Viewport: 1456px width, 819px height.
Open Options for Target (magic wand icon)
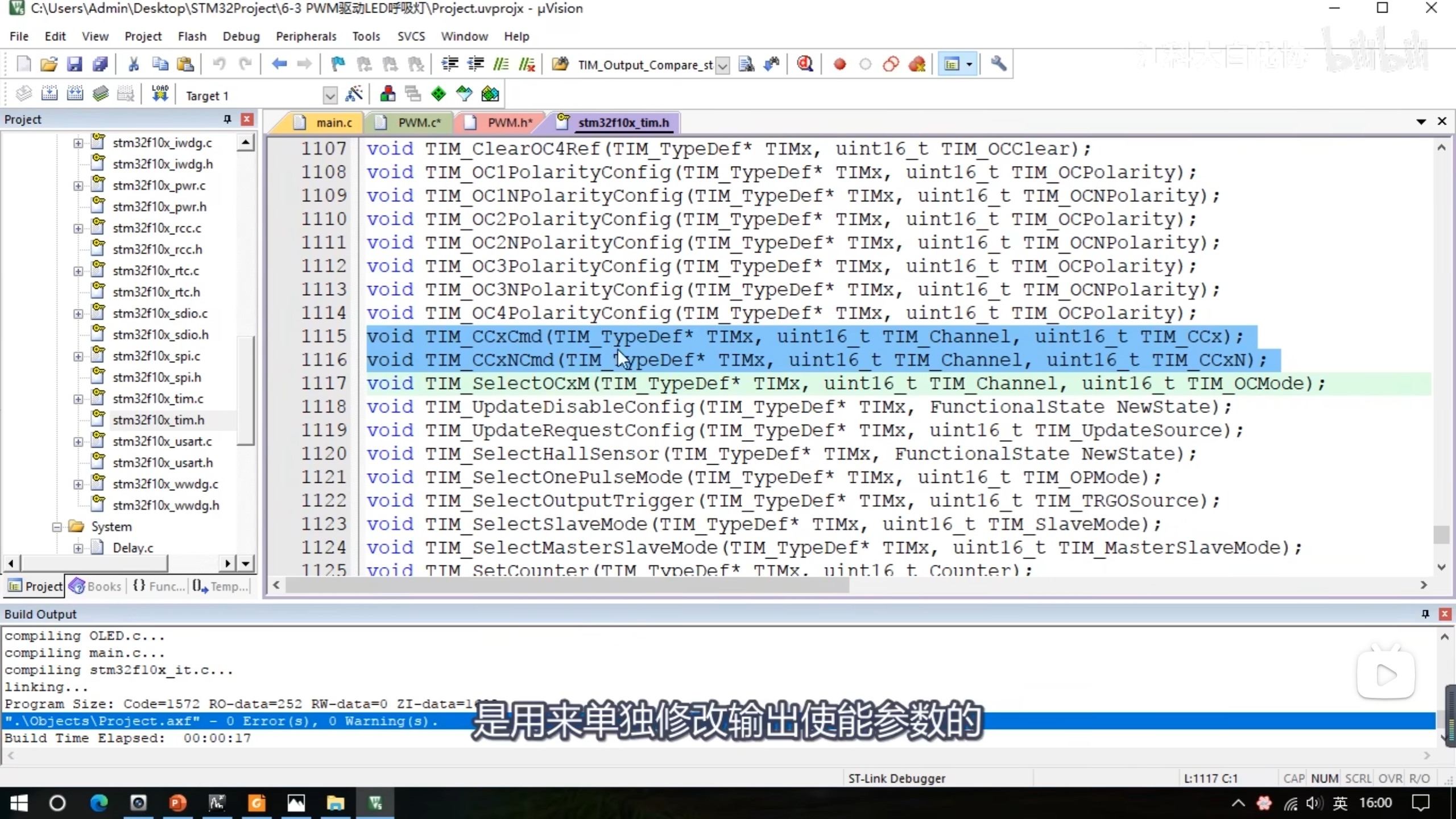[354, 94]
